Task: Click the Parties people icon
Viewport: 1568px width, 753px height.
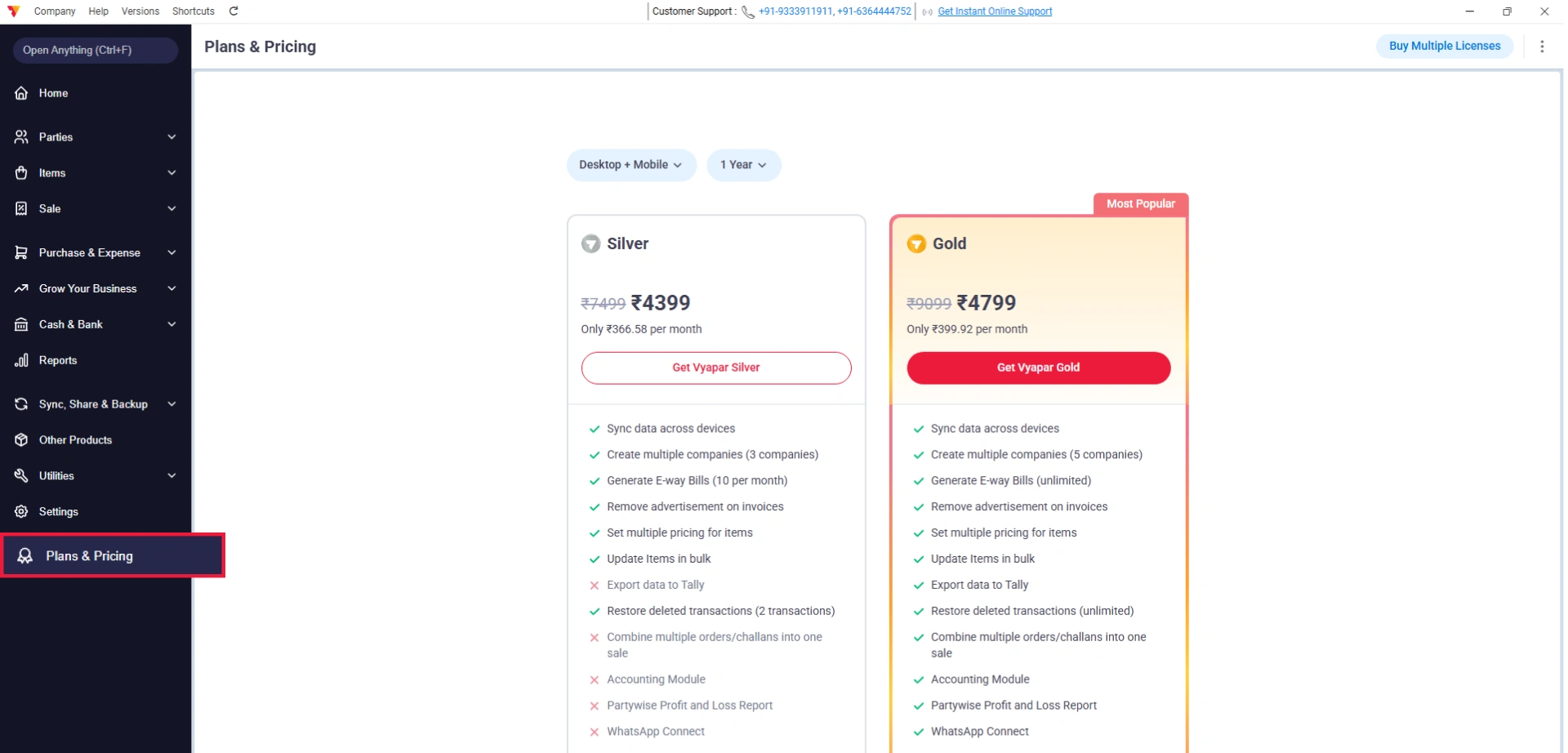Action: coord(21,137)
